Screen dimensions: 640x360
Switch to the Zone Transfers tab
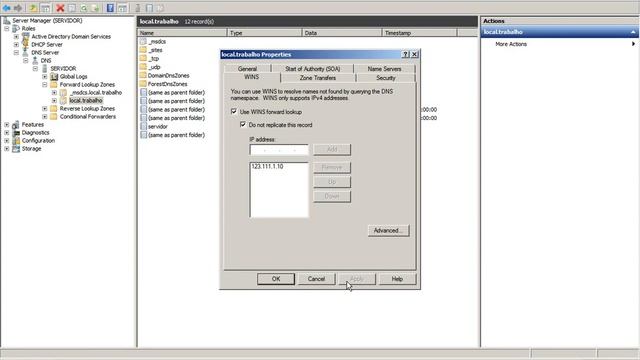tap(318, 78)
